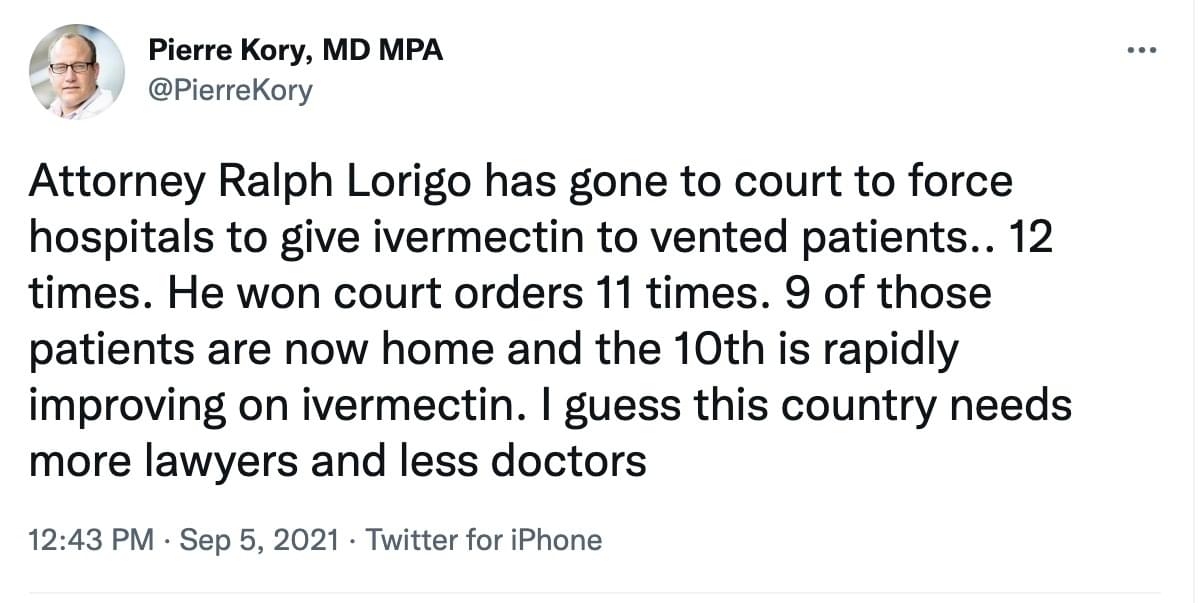Open the three-dot more options menu
Screen dimensions: 1199x603
point(1143,51)
